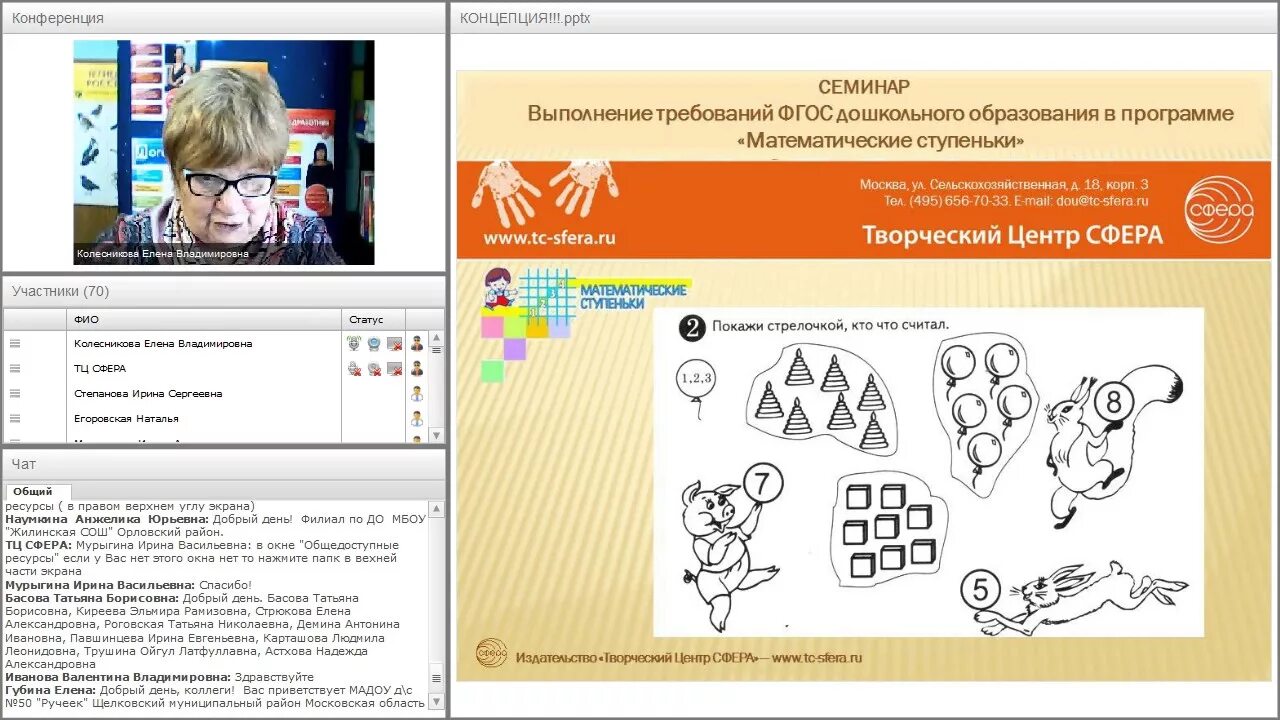Click the www.tc-sfera.ru link in slide footer
The image size is (1280, 720).
point(816,658)
